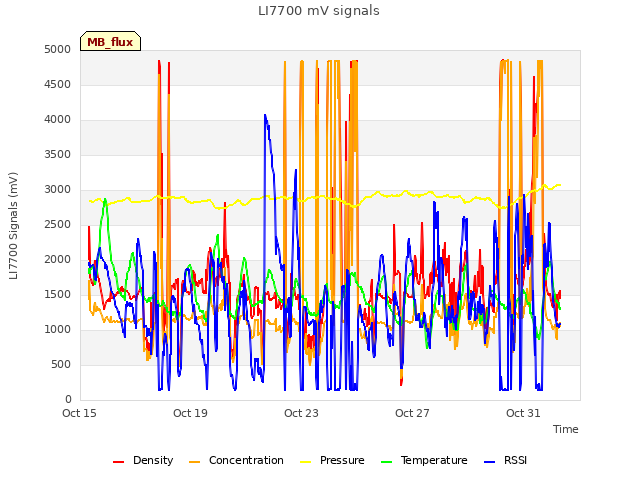Click the Oct 27 axis label
This screenshot has height=480, width=640.
412,413
